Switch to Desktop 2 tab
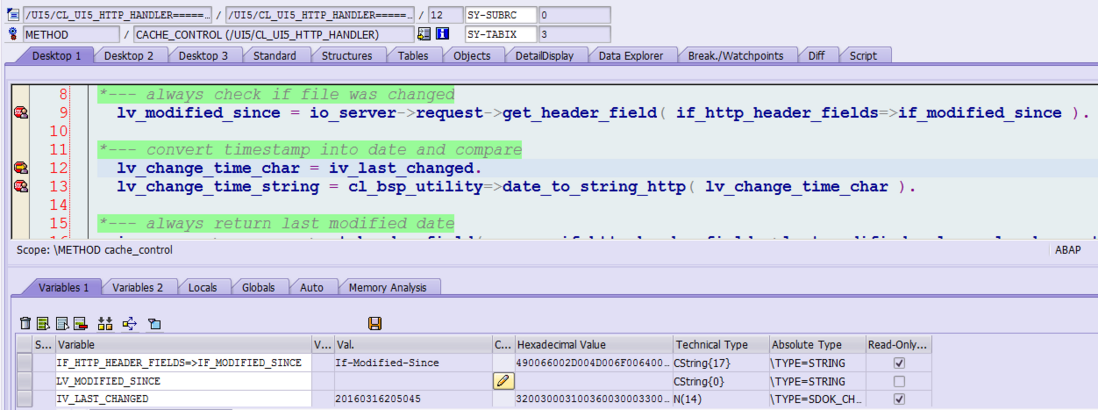This screenshot has width=1098, height=410. click(129, 55)
